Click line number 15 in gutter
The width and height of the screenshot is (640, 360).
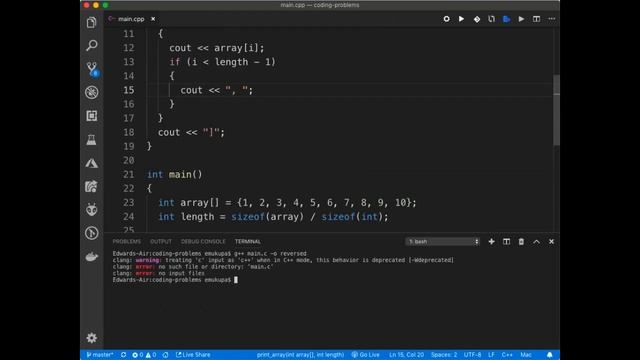click(129, 90)
